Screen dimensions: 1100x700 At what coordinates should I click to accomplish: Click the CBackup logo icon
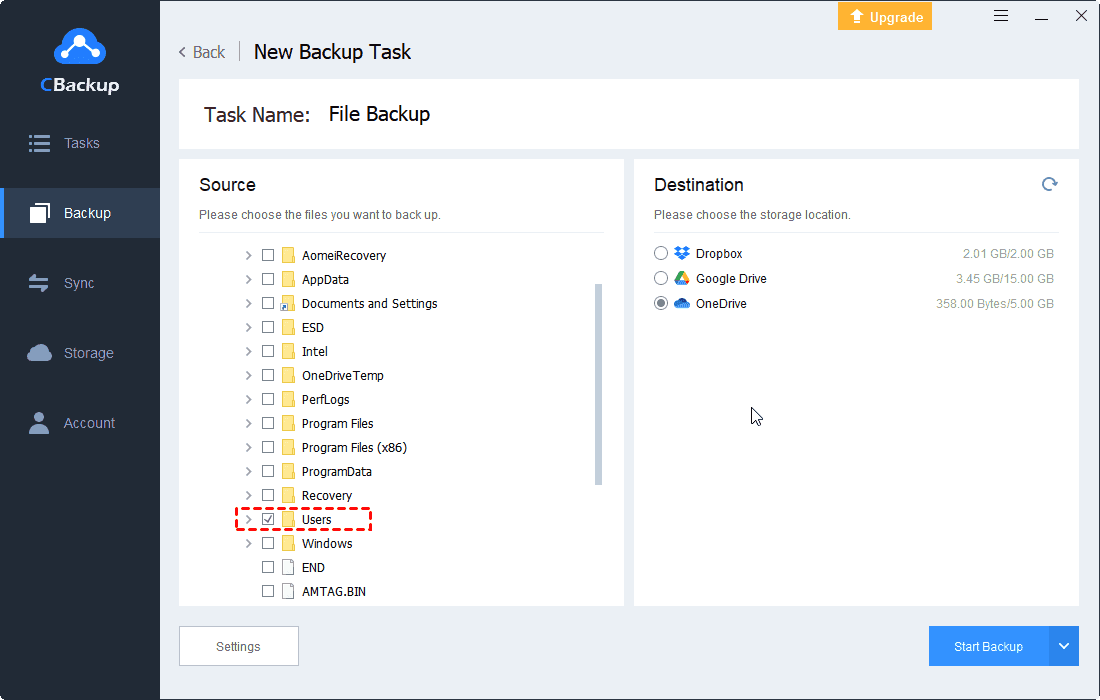click(x=79, y=47)
